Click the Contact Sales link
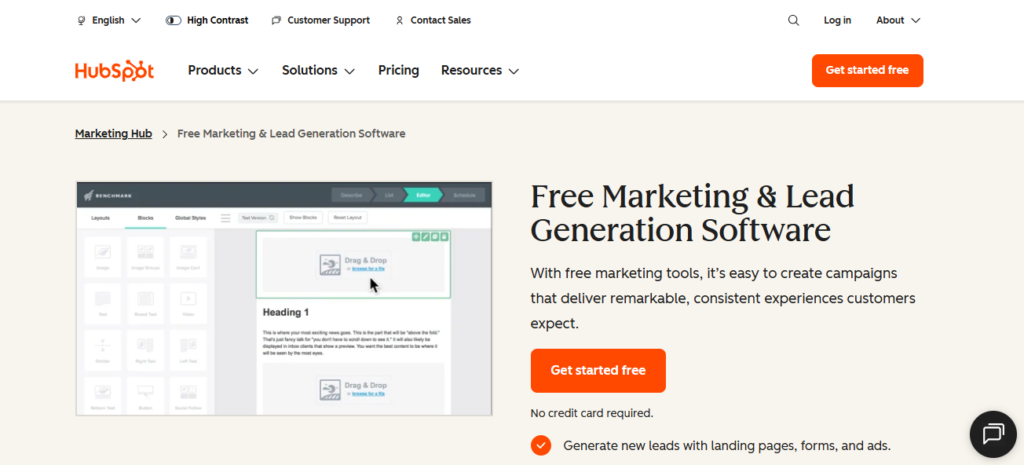The width and height of the screenshot is (1024, 465). click(x=433, y=20)
